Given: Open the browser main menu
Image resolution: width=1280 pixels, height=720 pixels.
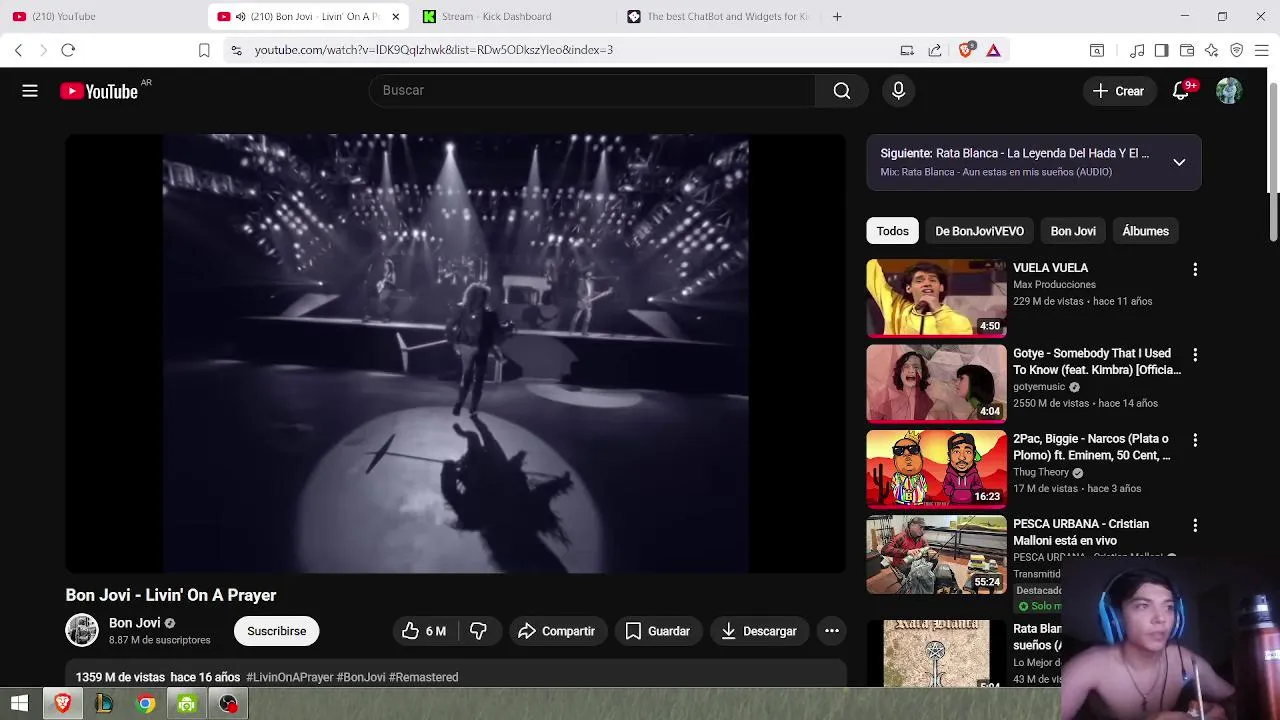Looking at the screenshot, I should 1262,50.
